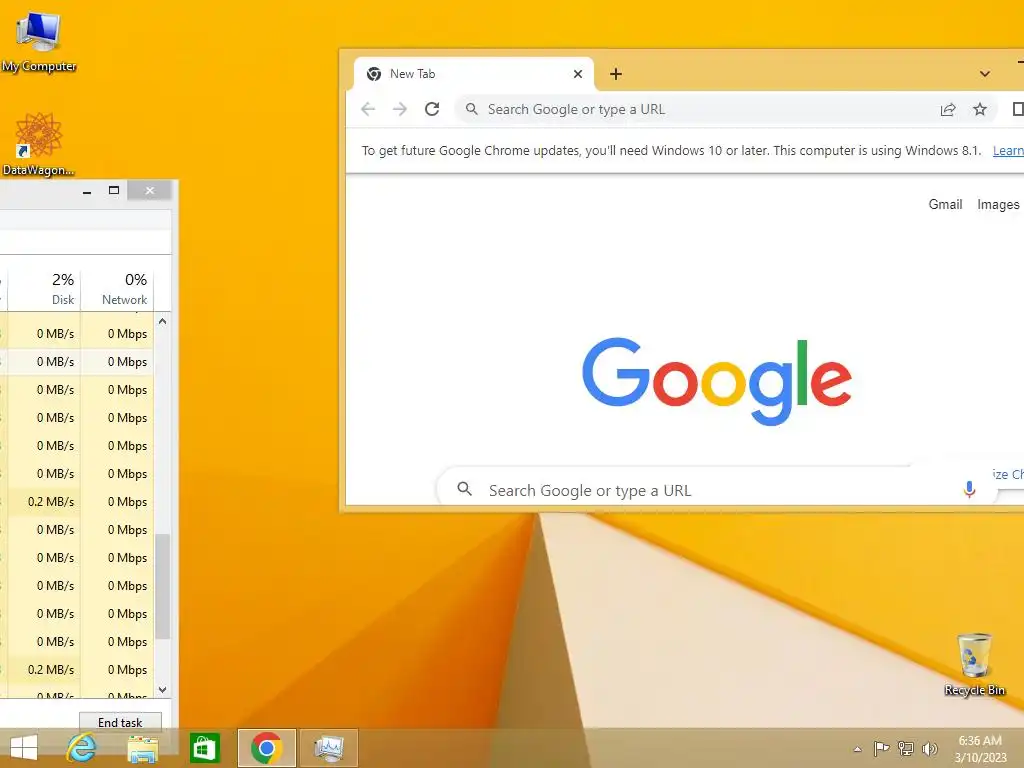This screenshot has height=768, width=1024.
Task: Open the DataWagon desktop shortcut
Action: pyautogui.click(x=38, y=144)
